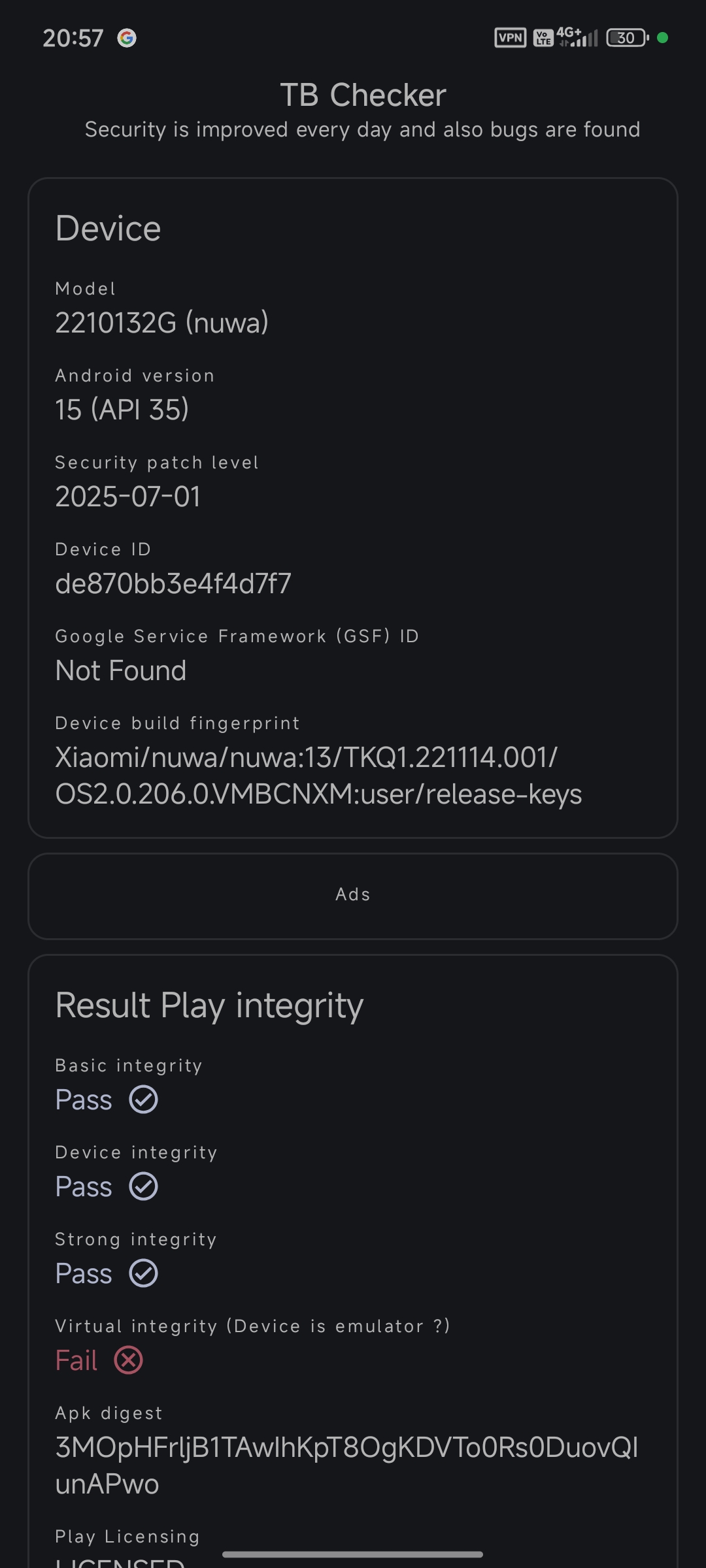
Task: Tap the green privacy indicator dot
Action: (x=662, y=38)
